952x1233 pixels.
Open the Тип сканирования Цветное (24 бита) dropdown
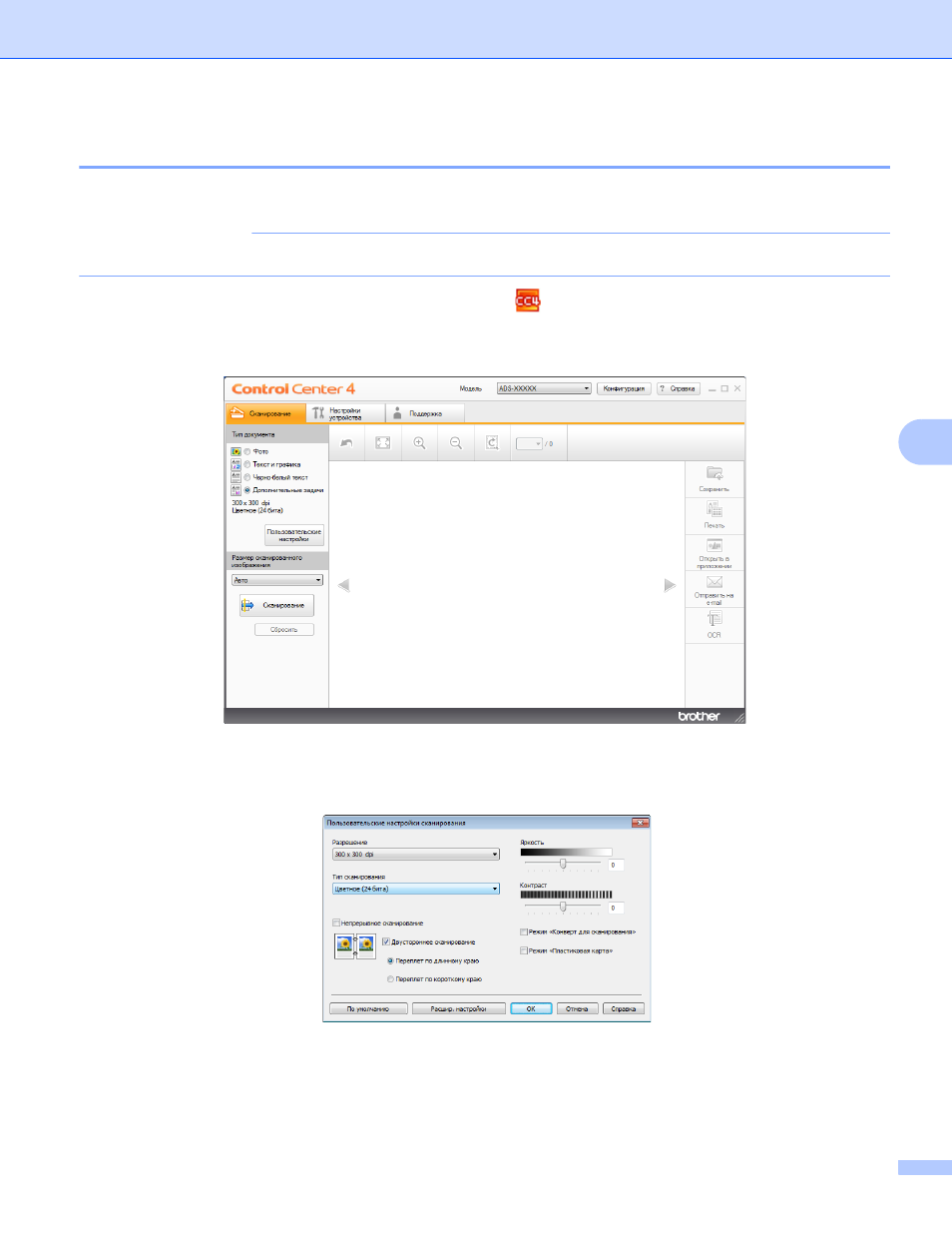coord(416,889)
